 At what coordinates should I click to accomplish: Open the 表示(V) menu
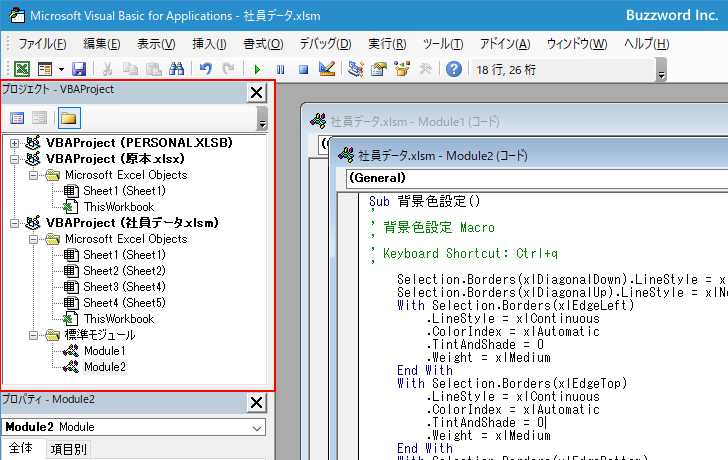(x=156, y=44)
